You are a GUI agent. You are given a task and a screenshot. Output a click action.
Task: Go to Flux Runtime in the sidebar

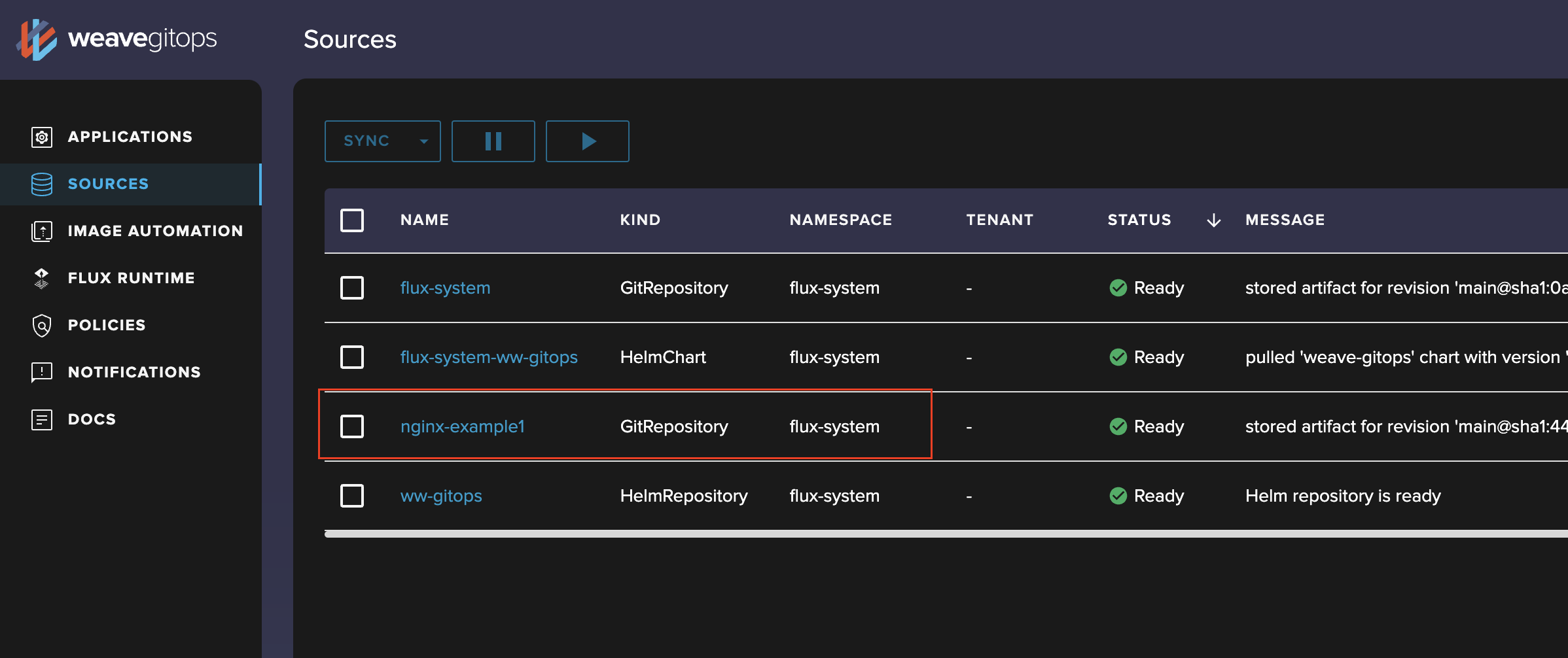click(131, 278)
